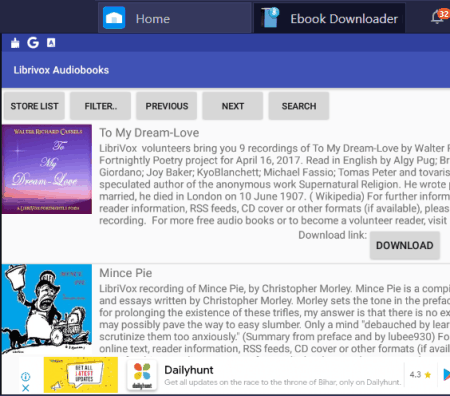Go to the Previous page
The width and height of the screenshot is (450, 396).
tap(166, 106)
